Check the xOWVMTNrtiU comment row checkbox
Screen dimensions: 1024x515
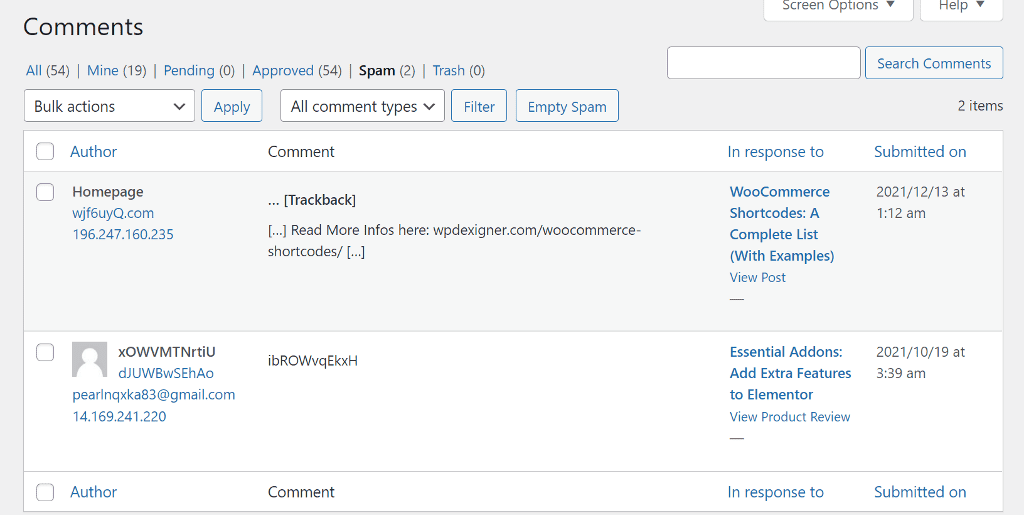45,352
